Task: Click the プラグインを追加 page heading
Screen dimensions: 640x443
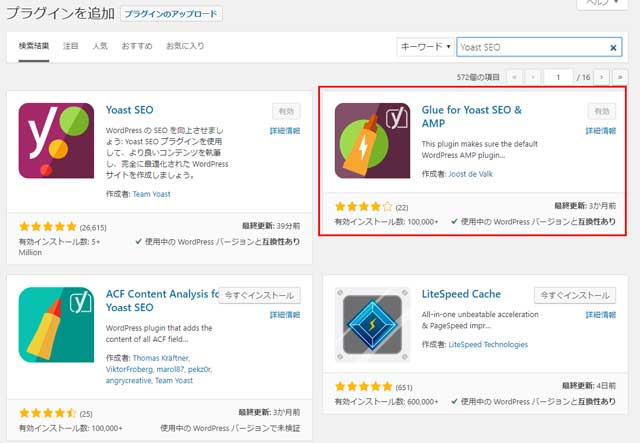Action: 60,13
